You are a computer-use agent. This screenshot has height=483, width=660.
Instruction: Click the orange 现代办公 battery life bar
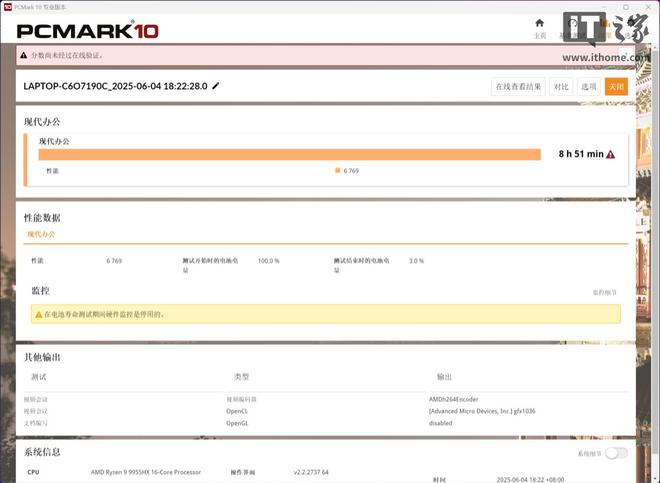290,155
